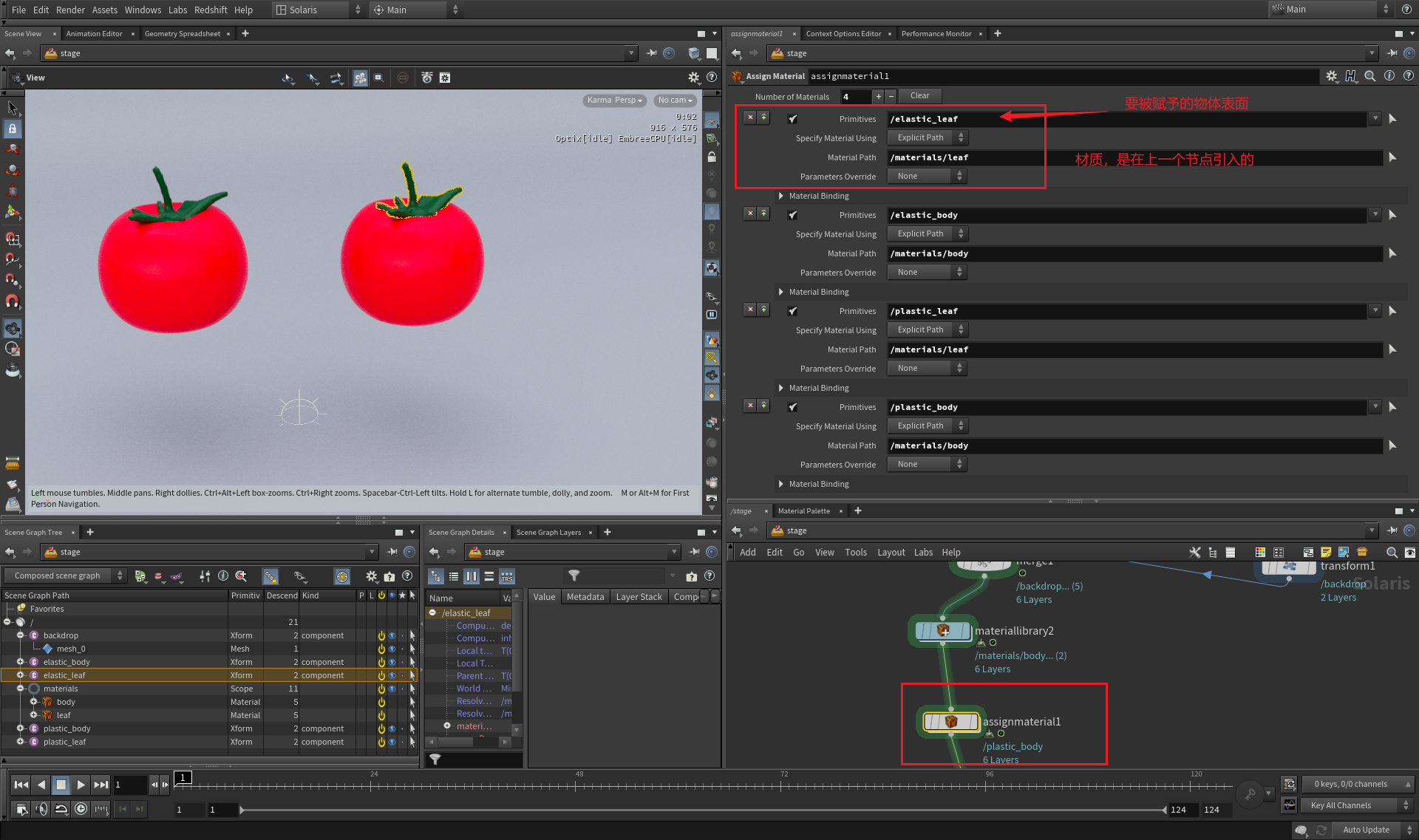The height and width of the screenshot is (840, 1419).
Task: Toggle the scene graph tree filter settings gear
Action: (371, 576)
